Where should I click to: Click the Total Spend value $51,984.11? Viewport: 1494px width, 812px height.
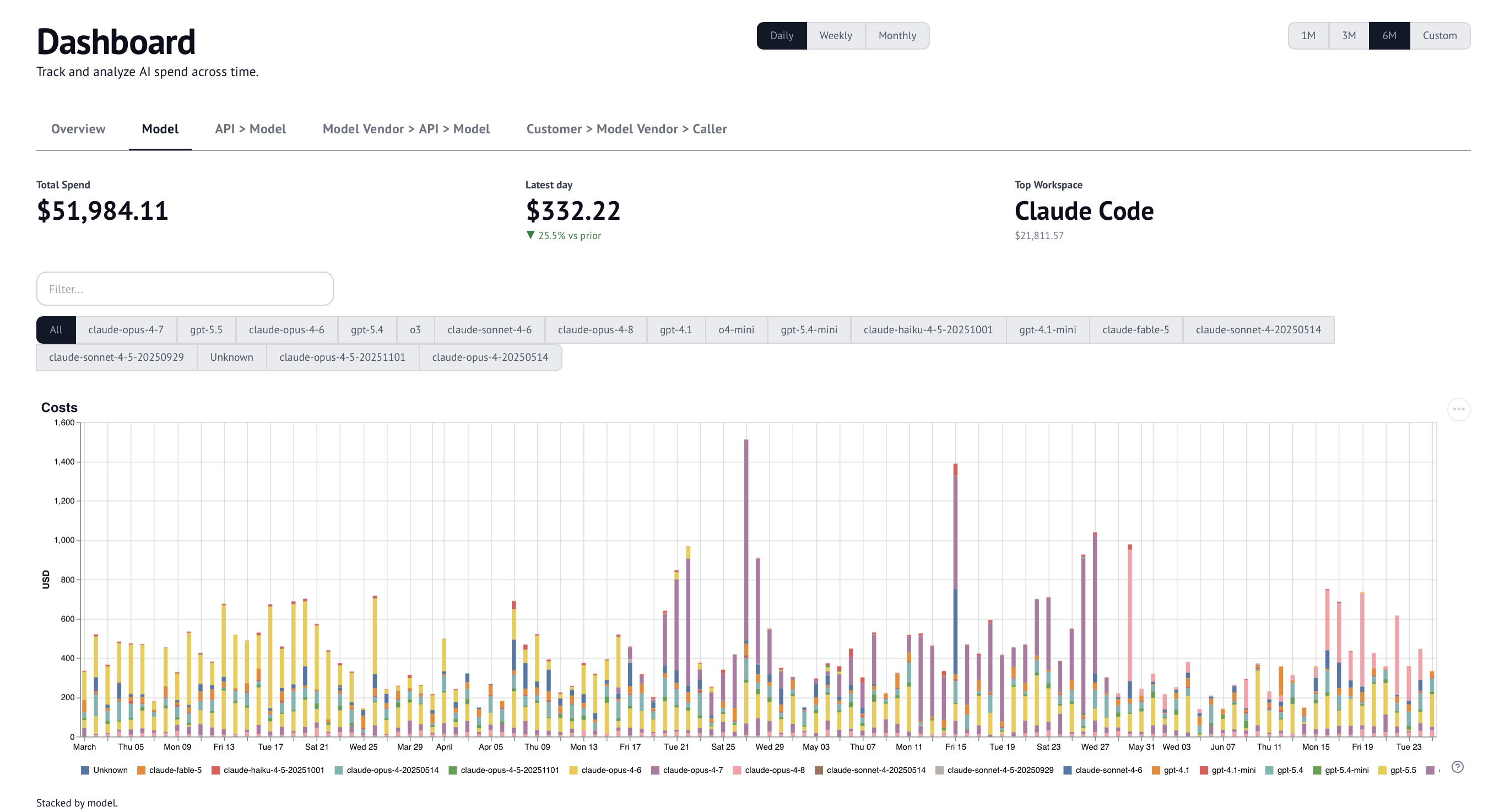pos(102,210)
